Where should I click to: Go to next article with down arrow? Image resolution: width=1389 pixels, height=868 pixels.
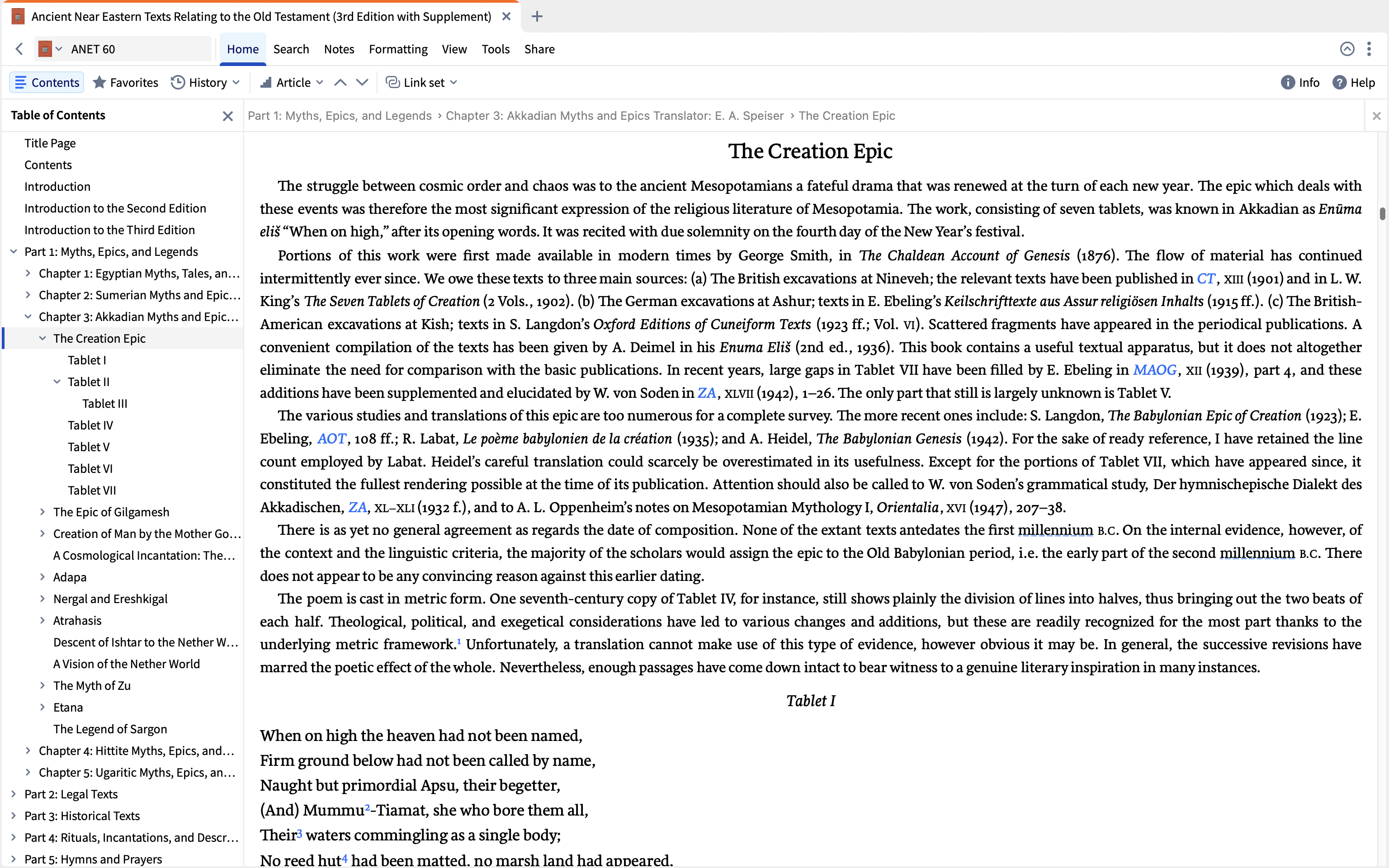tap(362, 82)
